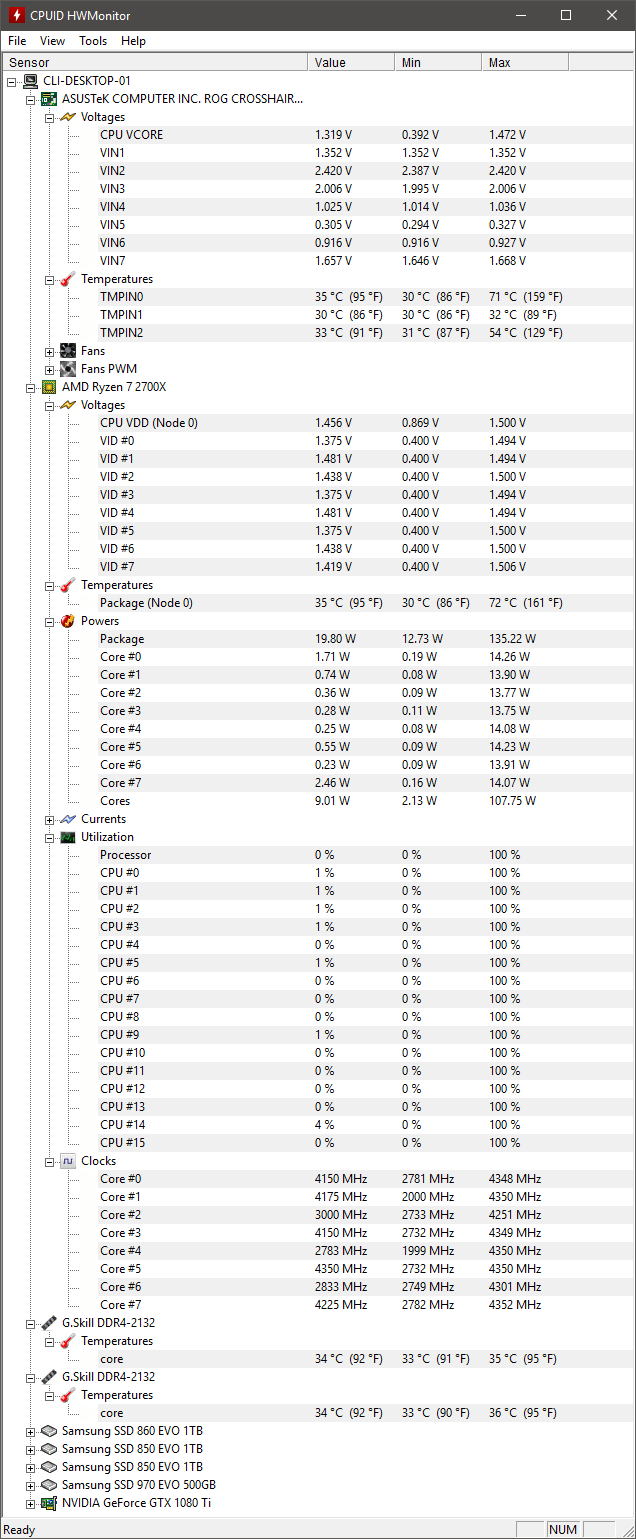Open the View menu

(x=52, y=41)
